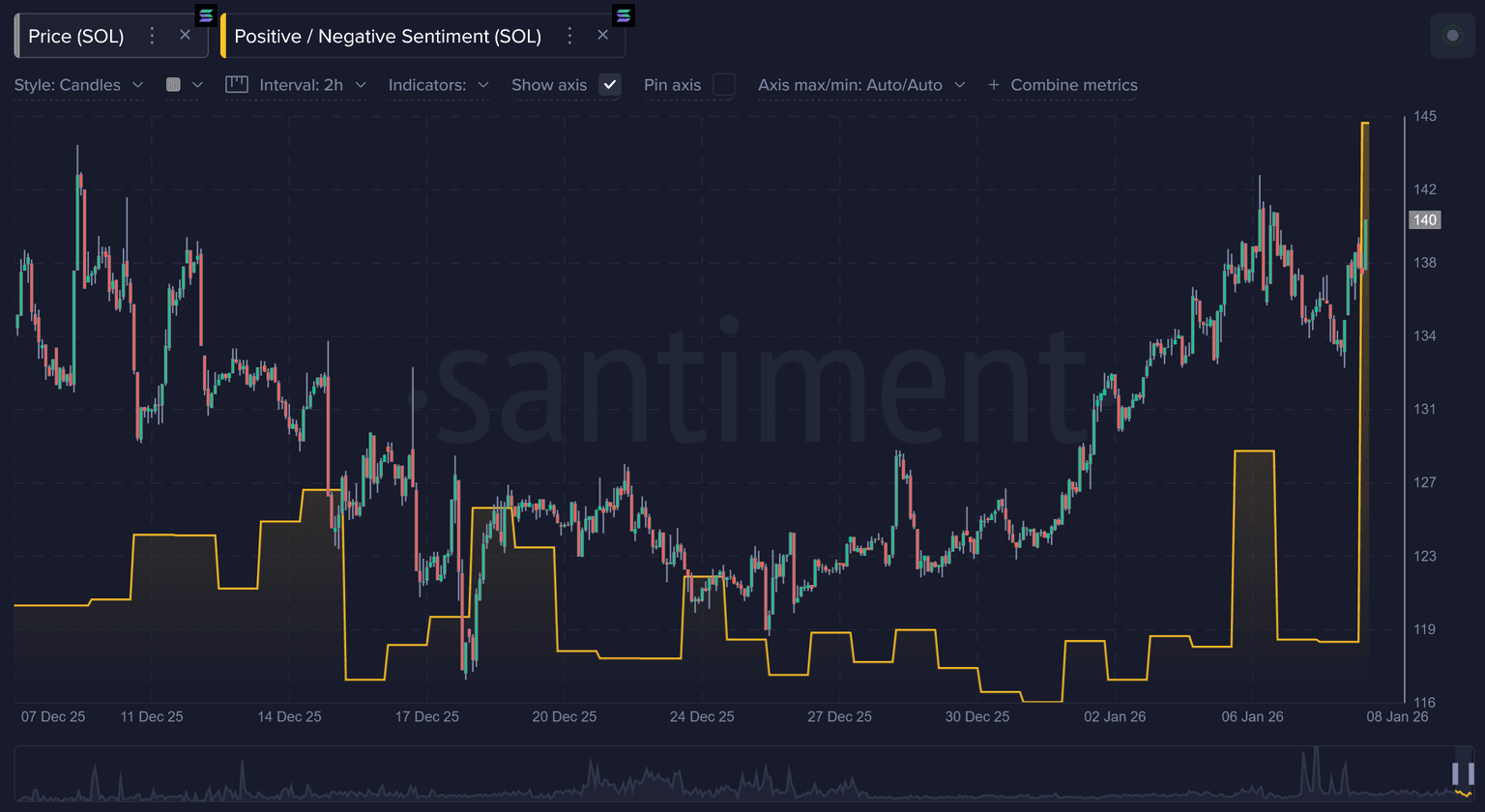The image size is (1485, 812).
Task: Click the plus icon beside Combine metrics
Action: click(x=994, y=85)
